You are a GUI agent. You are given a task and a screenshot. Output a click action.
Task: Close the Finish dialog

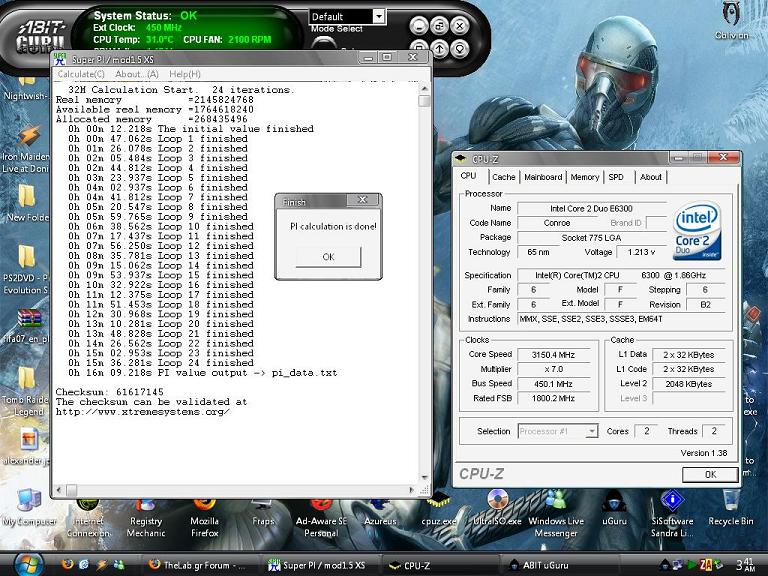[362, 200]
